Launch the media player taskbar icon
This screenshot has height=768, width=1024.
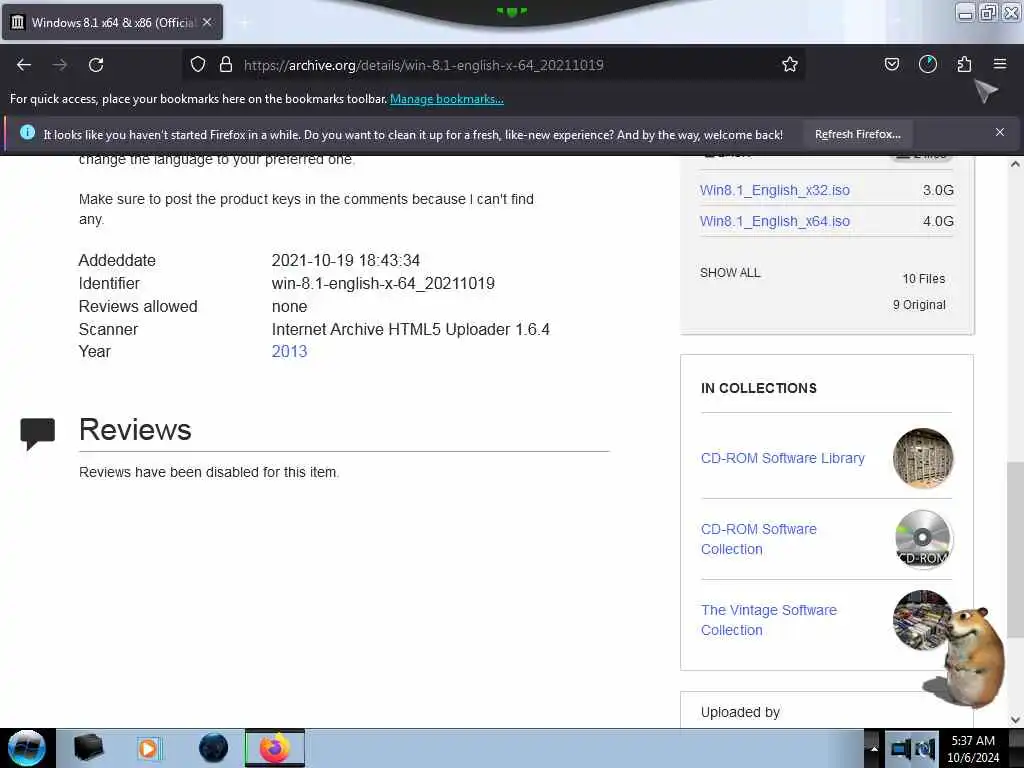coord(149,748)
